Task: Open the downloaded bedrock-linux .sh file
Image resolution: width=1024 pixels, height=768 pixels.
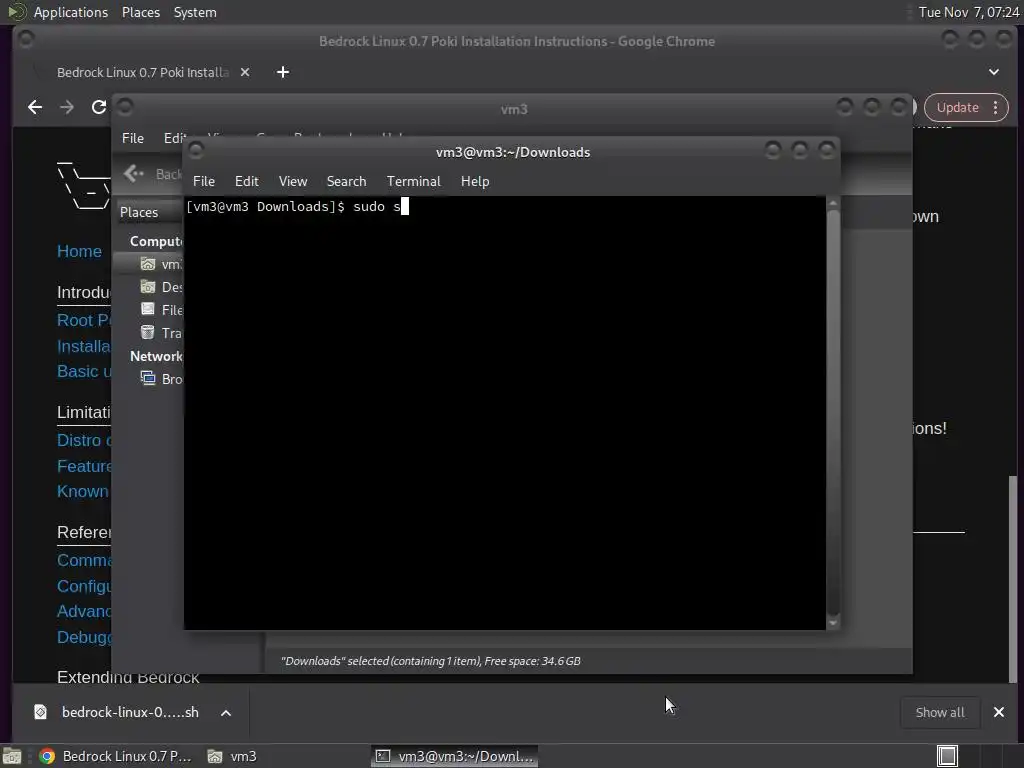Action: (x=130, y=712)
